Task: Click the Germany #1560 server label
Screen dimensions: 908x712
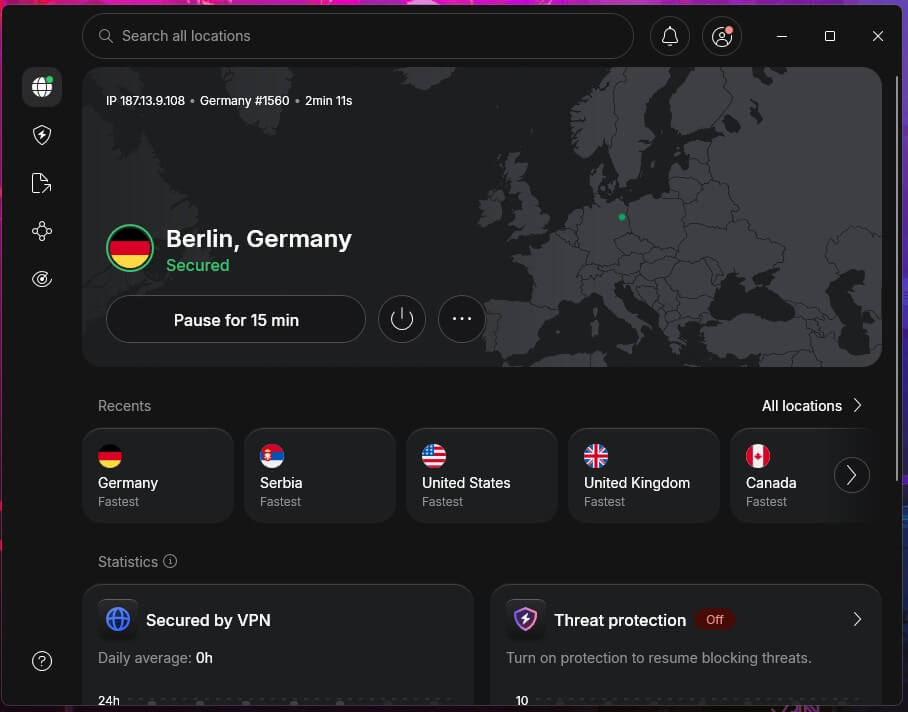Action: [244, 101]
